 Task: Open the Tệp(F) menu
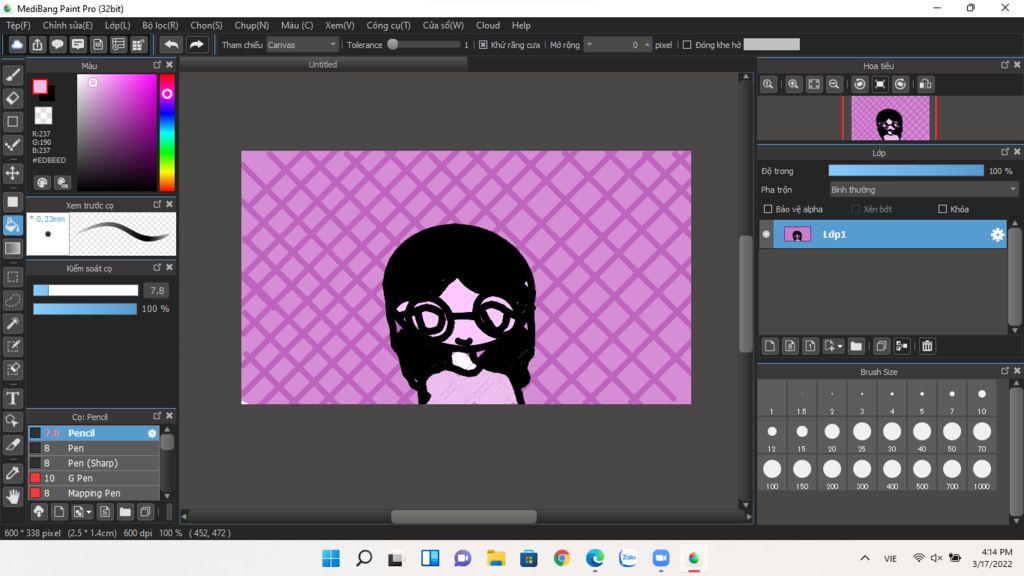18,25
